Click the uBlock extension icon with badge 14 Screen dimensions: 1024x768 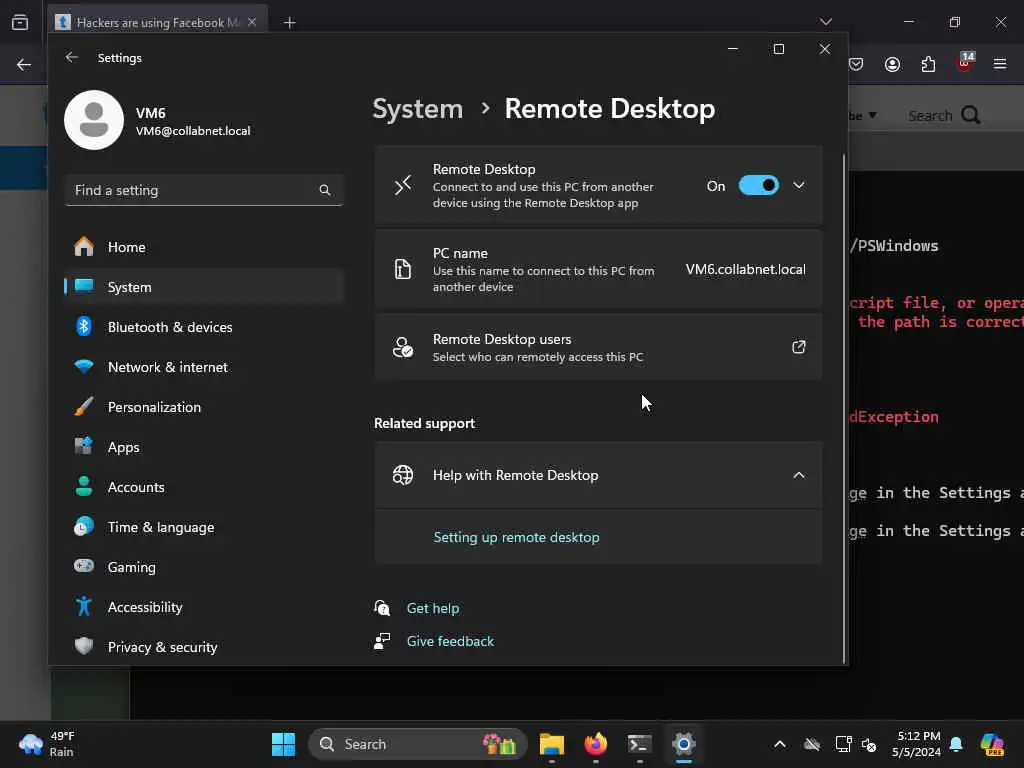(x=965, y=62)
